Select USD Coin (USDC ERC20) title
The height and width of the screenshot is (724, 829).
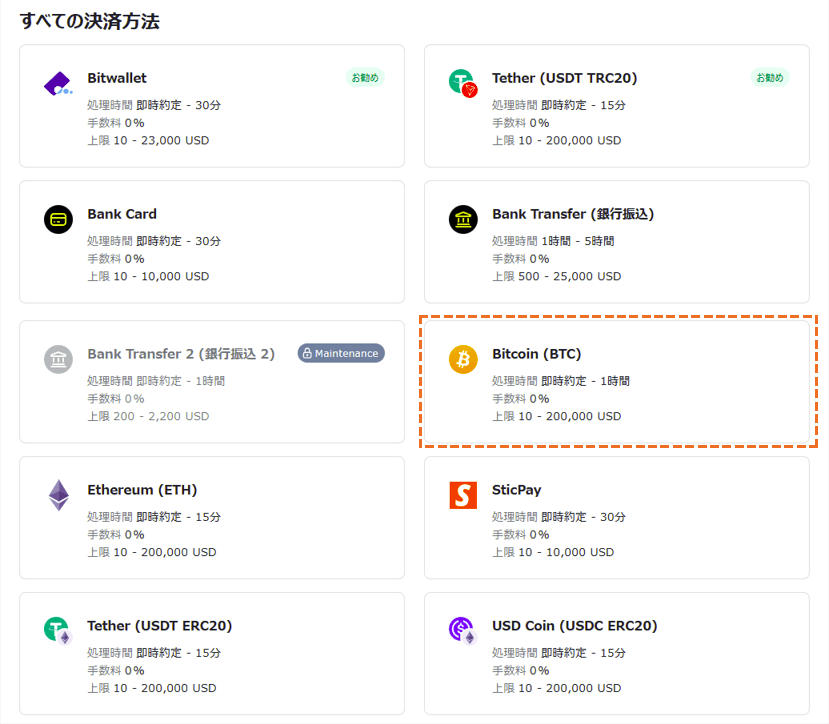575,625
